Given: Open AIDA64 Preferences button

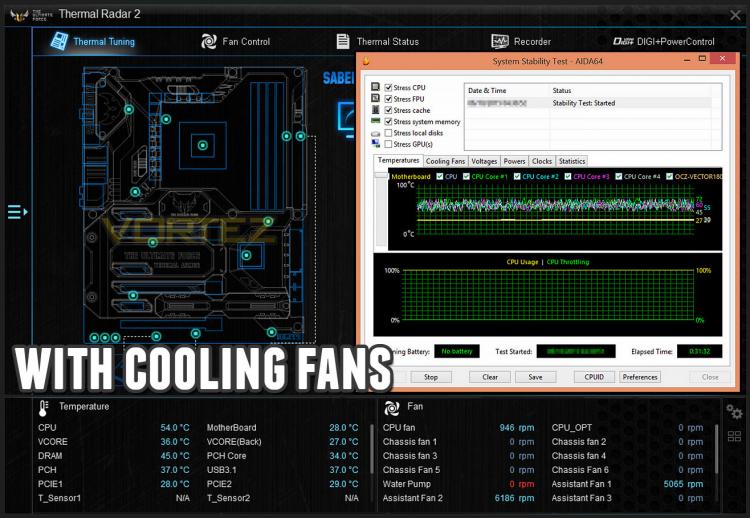Looking at the screenshot, I should point(640,377).
